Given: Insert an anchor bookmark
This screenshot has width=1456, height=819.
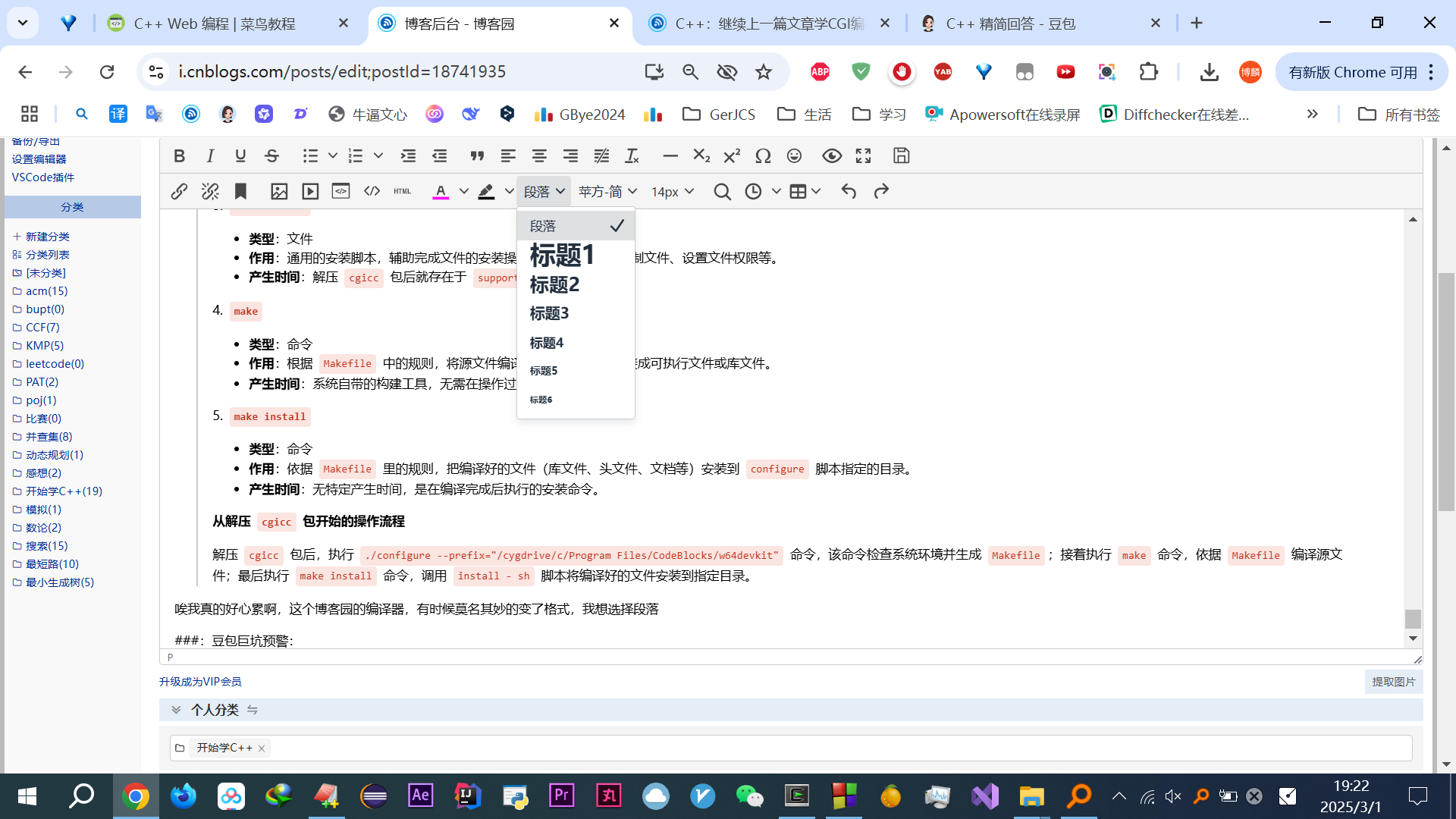Looking at the screenshot, I should tap(240, 192).
